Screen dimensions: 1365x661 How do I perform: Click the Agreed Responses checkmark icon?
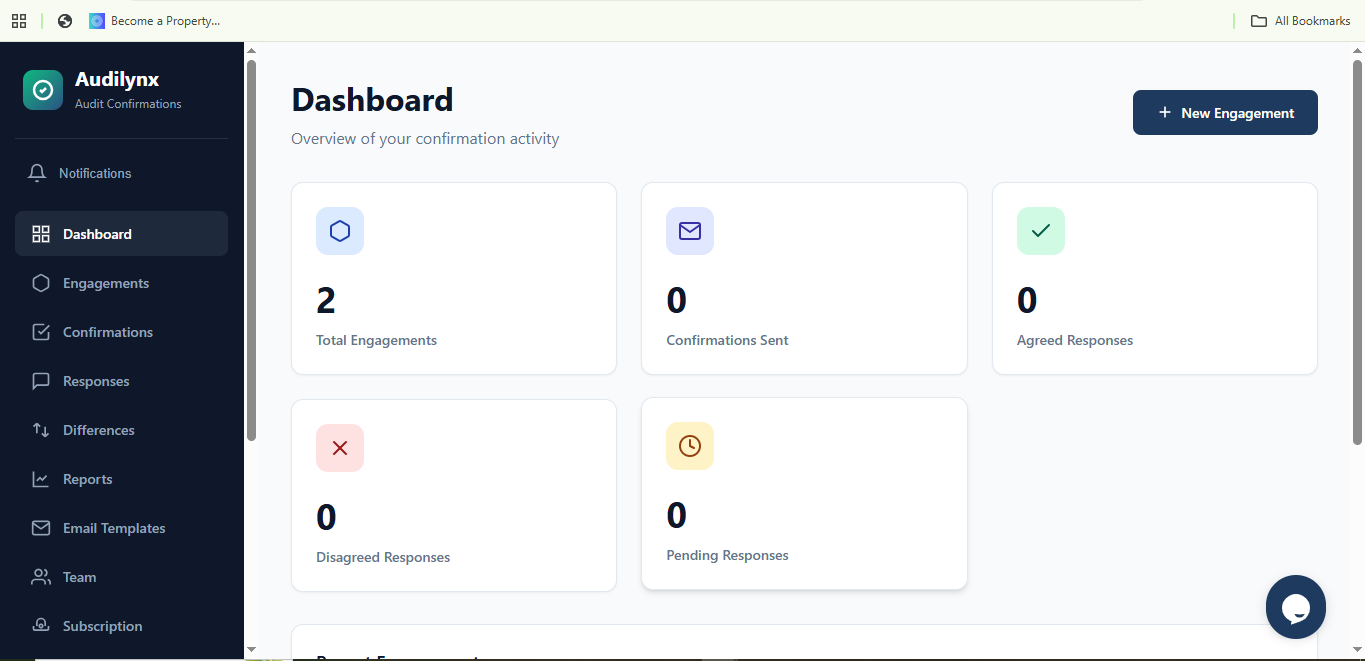1041,231
